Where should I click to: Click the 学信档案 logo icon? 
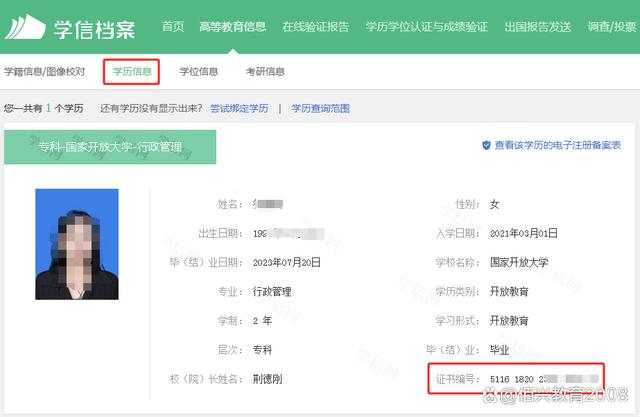pyautogui.click(x=24, y=27)
